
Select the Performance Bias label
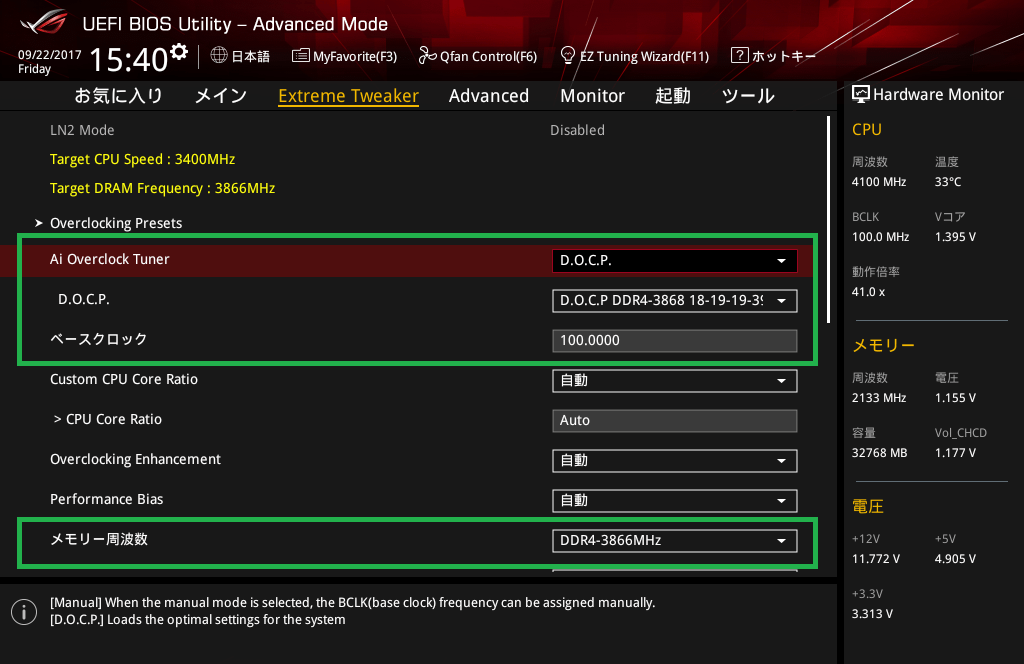(x=106, y=499)
